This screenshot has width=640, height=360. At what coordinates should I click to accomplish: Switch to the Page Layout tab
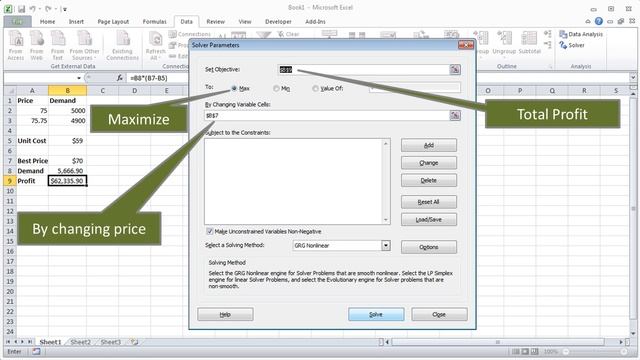coord(113,22)
